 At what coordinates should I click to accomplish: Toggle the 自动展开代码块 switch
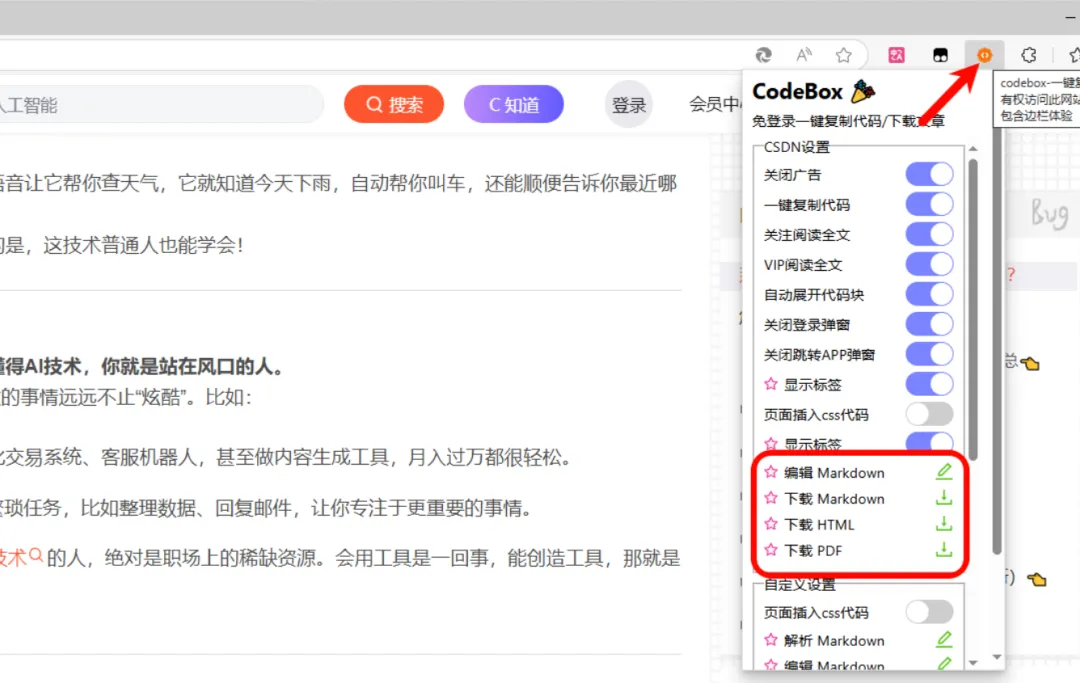(x=929, y=294)
